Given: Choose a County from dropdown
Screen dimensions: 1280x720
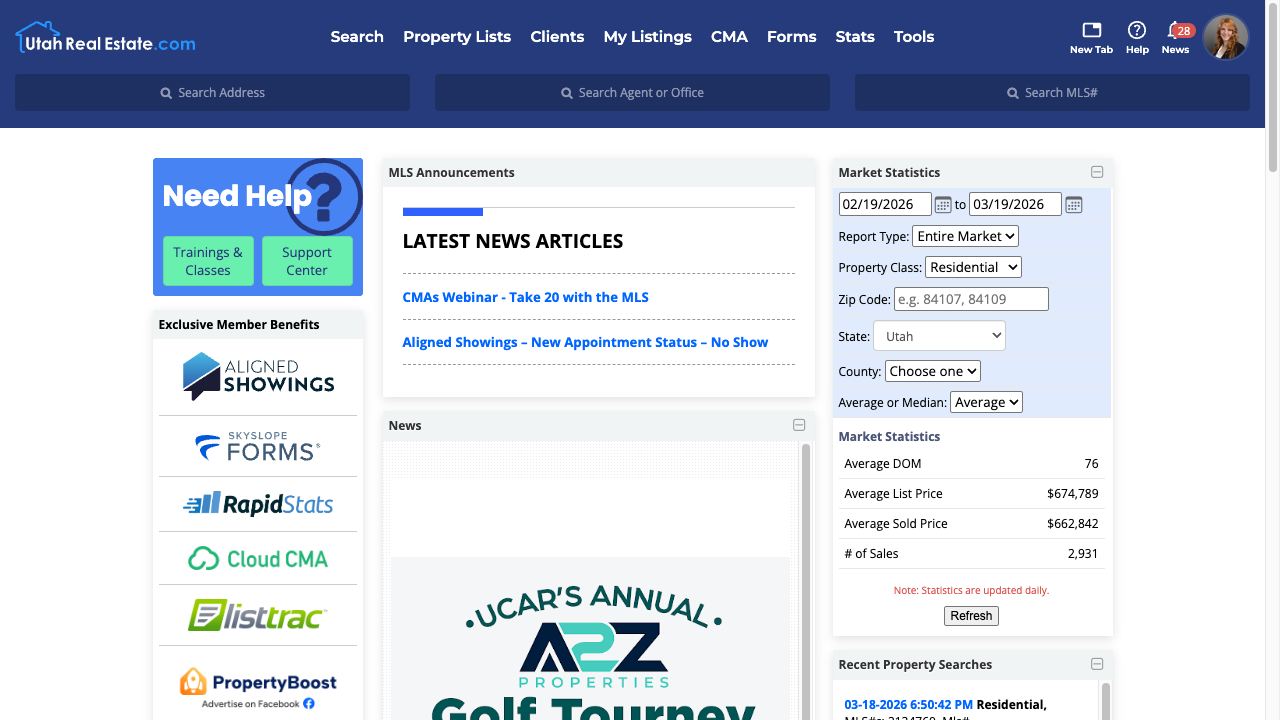Looking at the screenshot, I should (932, 371).
